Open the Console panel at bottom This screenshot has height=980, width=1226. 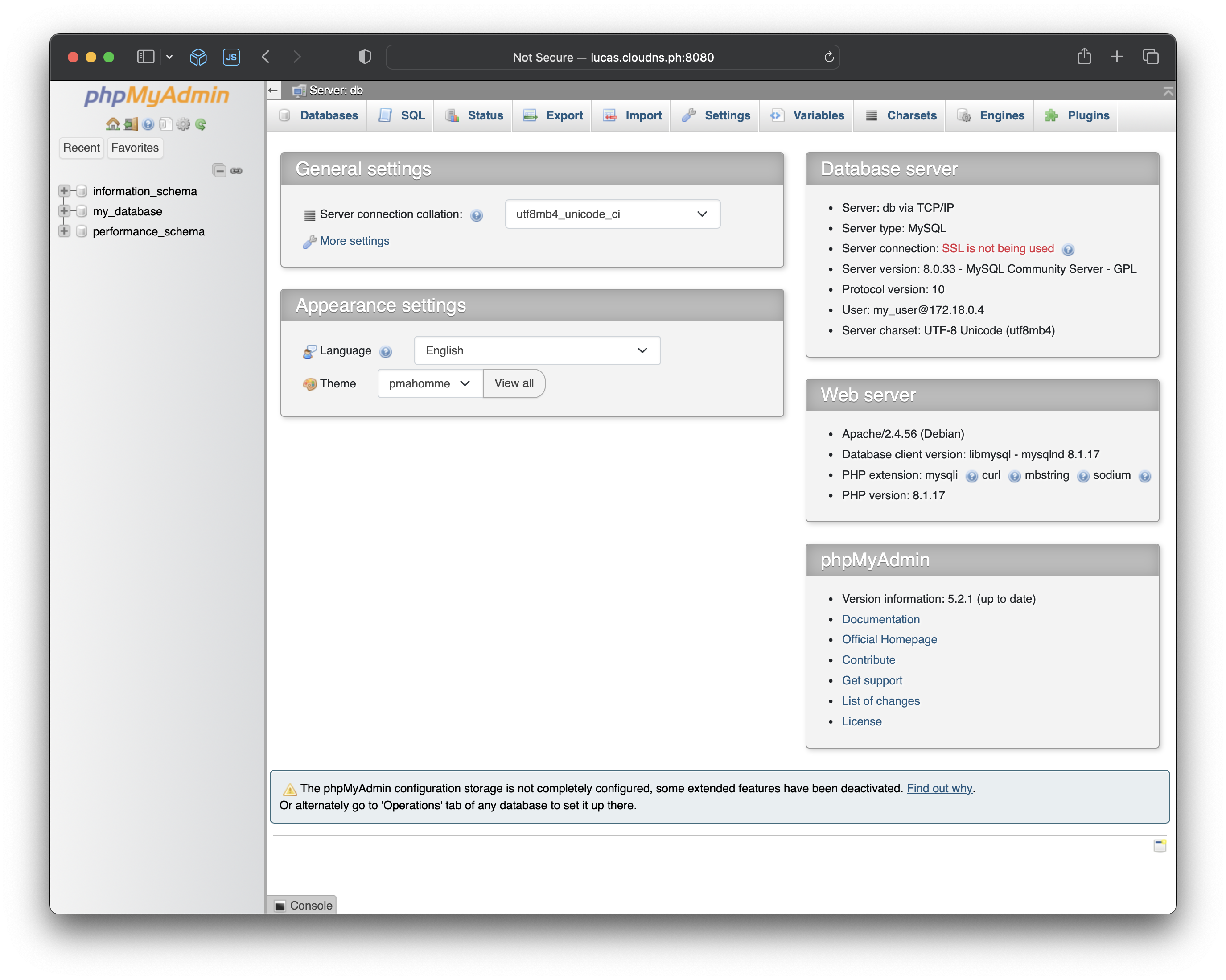(x=303, y=905)
